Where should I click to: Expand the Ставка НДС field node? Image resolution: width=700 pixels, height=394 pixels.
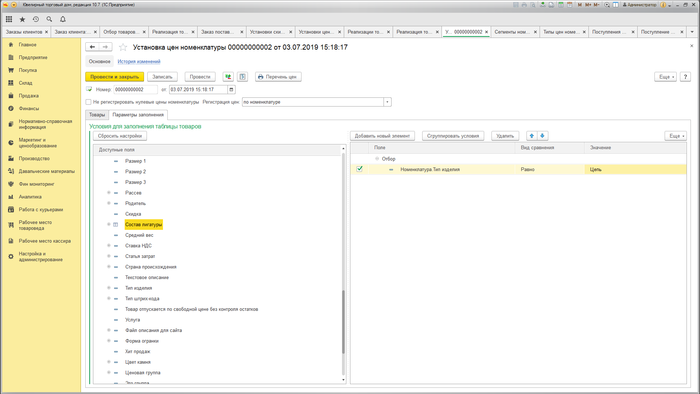(108, 246)
